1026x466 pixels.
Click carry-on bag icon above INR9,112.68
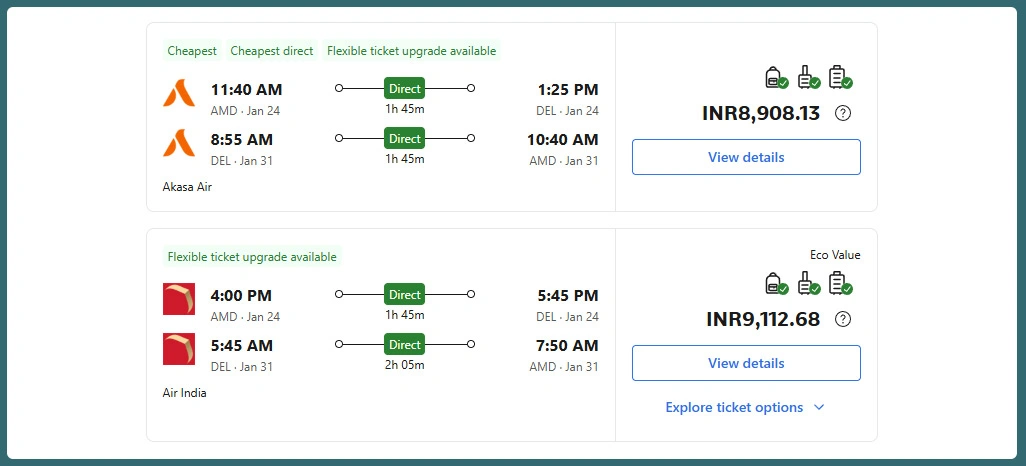click(805, 284)
